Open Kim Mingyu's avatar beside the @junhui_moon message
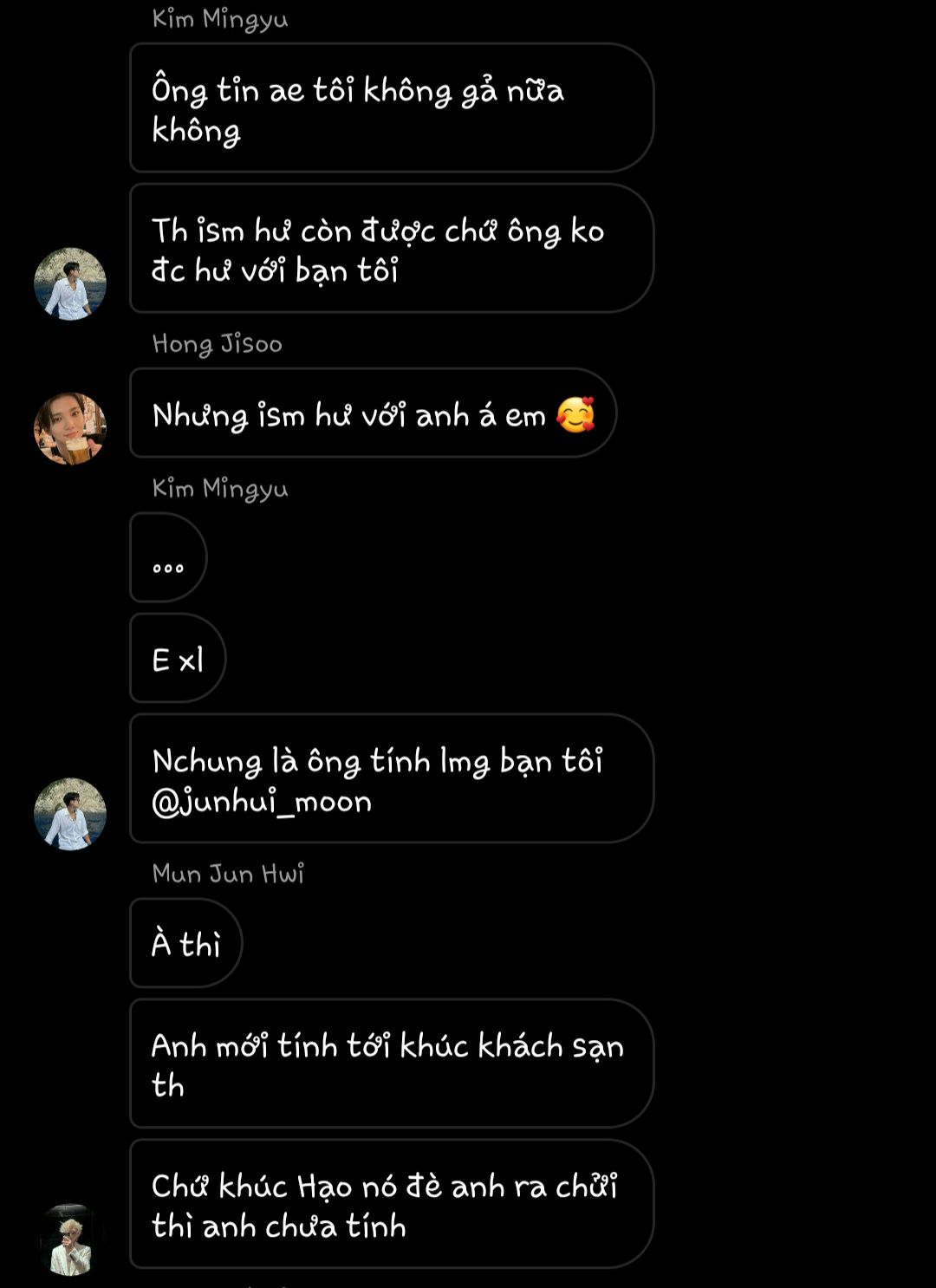The width and height of the screenshot is (936, 1288). pyautogui.click(x=70, y=814)
